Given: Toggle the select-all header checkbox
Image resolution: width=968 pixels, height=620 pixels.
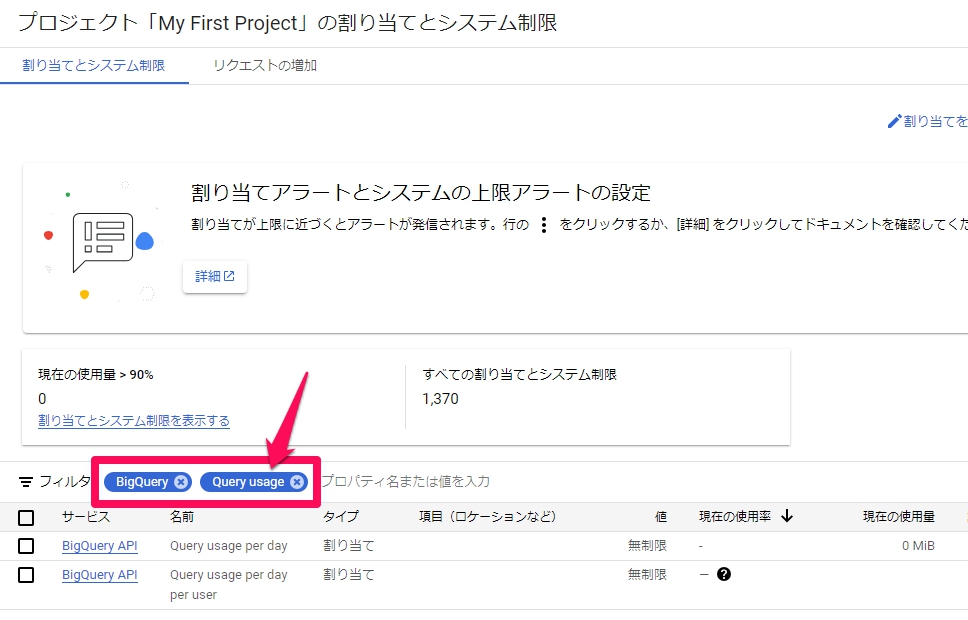Looking at the screenshot, I should (x=26, y=517).
